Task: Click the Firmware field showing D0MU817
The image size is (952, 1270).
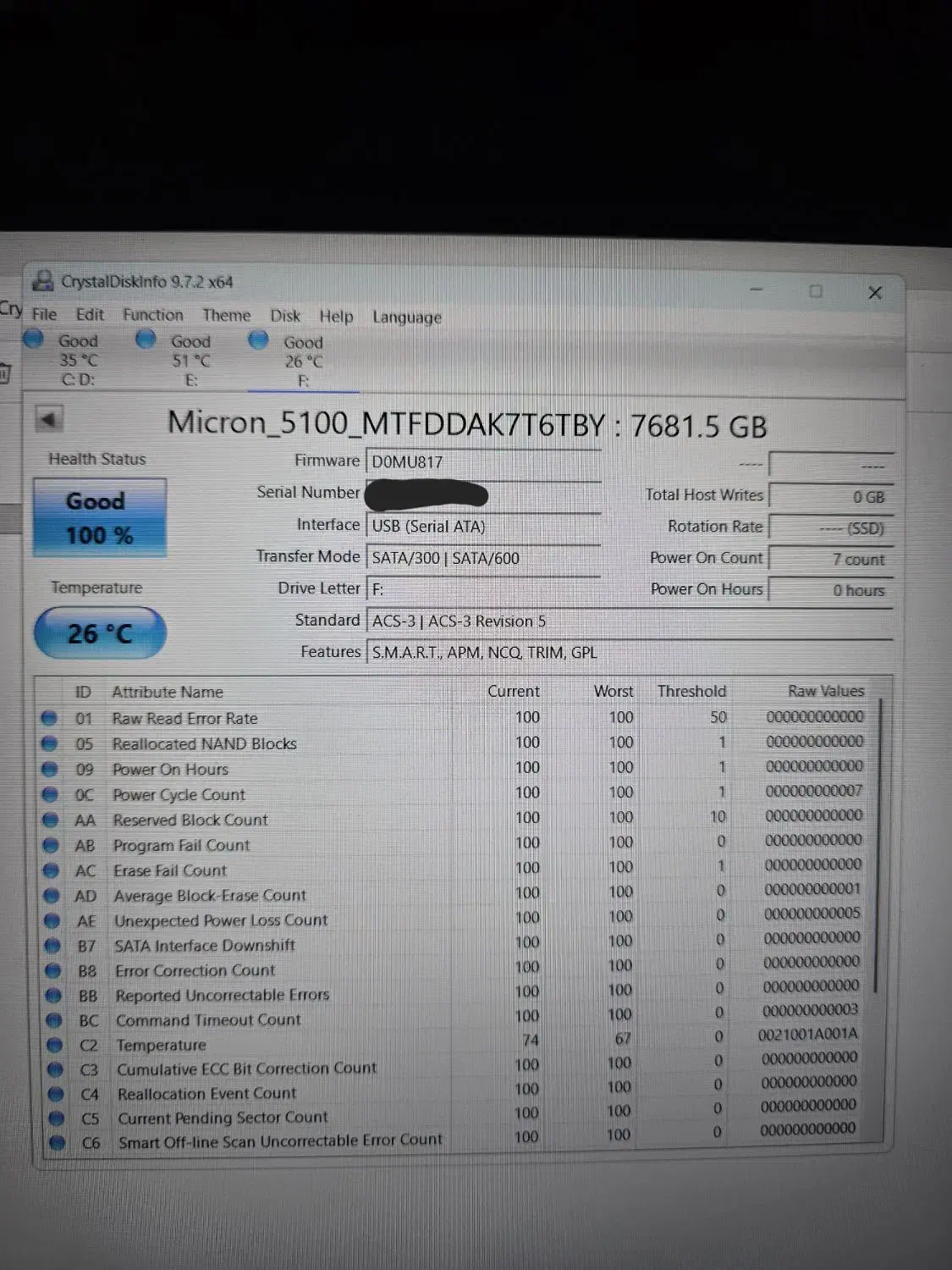Action: click(482, 461)
